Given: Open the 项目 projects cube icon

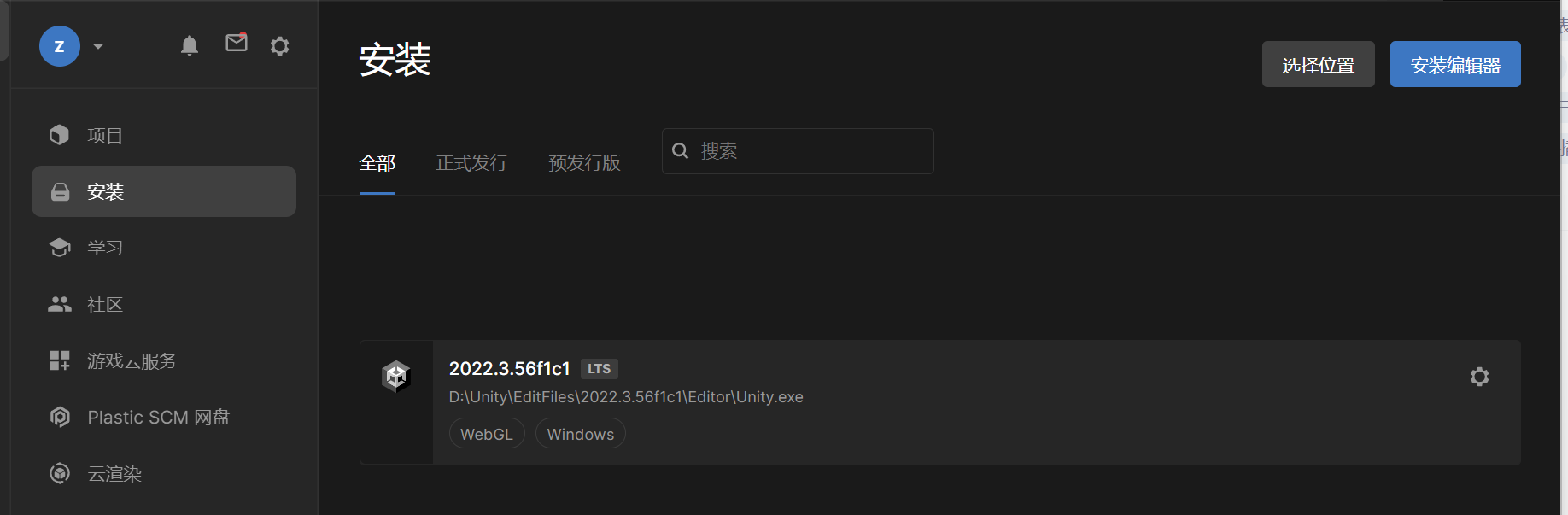Looking at the screenshot, I should click(x=59, y=135).
